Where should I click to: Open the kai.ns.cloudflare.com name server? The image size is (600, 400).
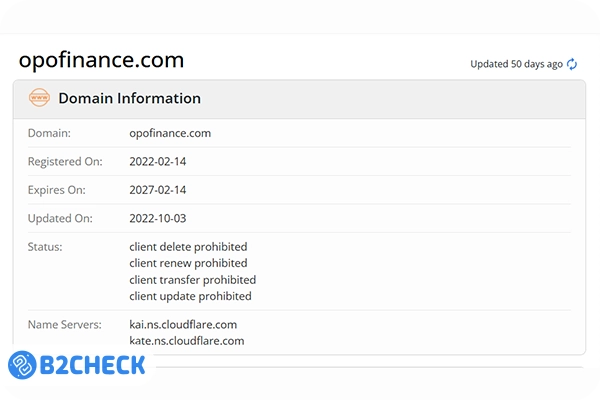point(183,325)
